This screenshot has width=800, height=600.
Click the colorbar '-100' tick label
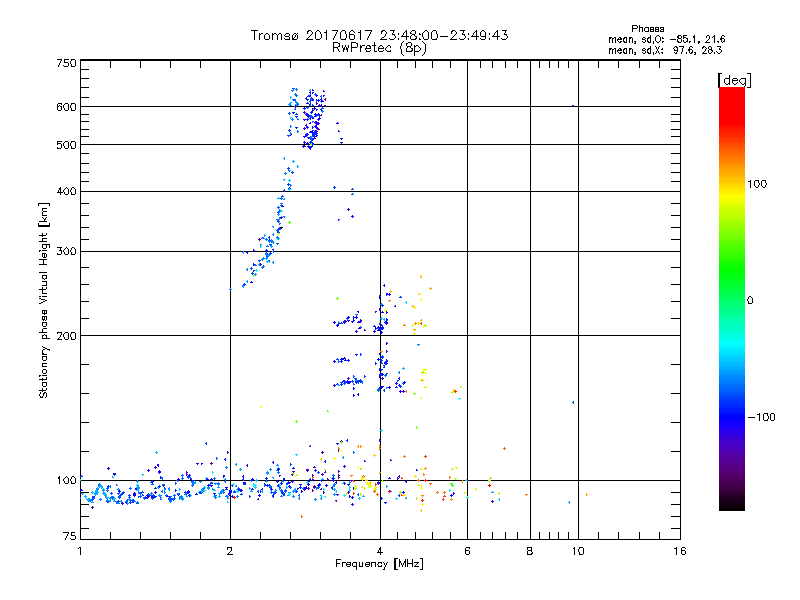coord(761,417)
